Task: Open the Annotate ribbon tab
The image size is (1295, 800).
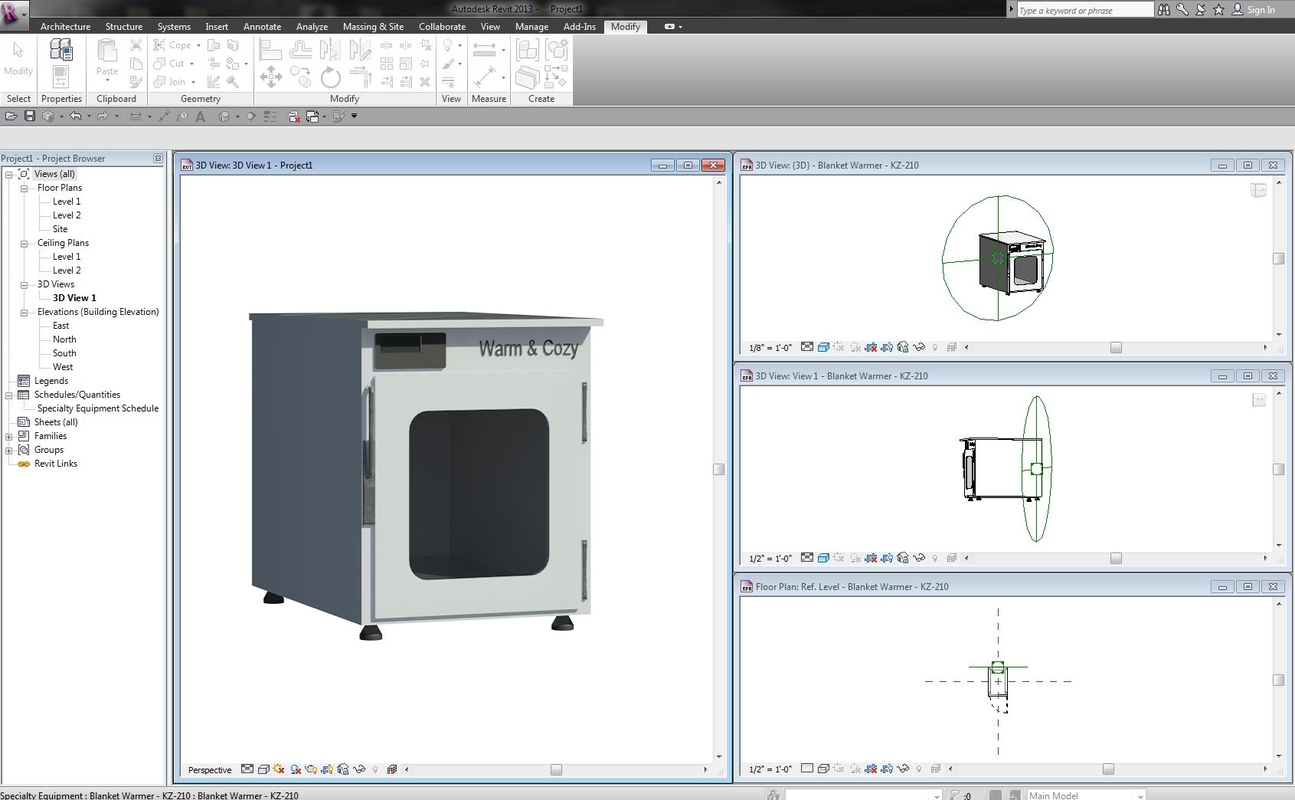Action: (x=262, y=27)
